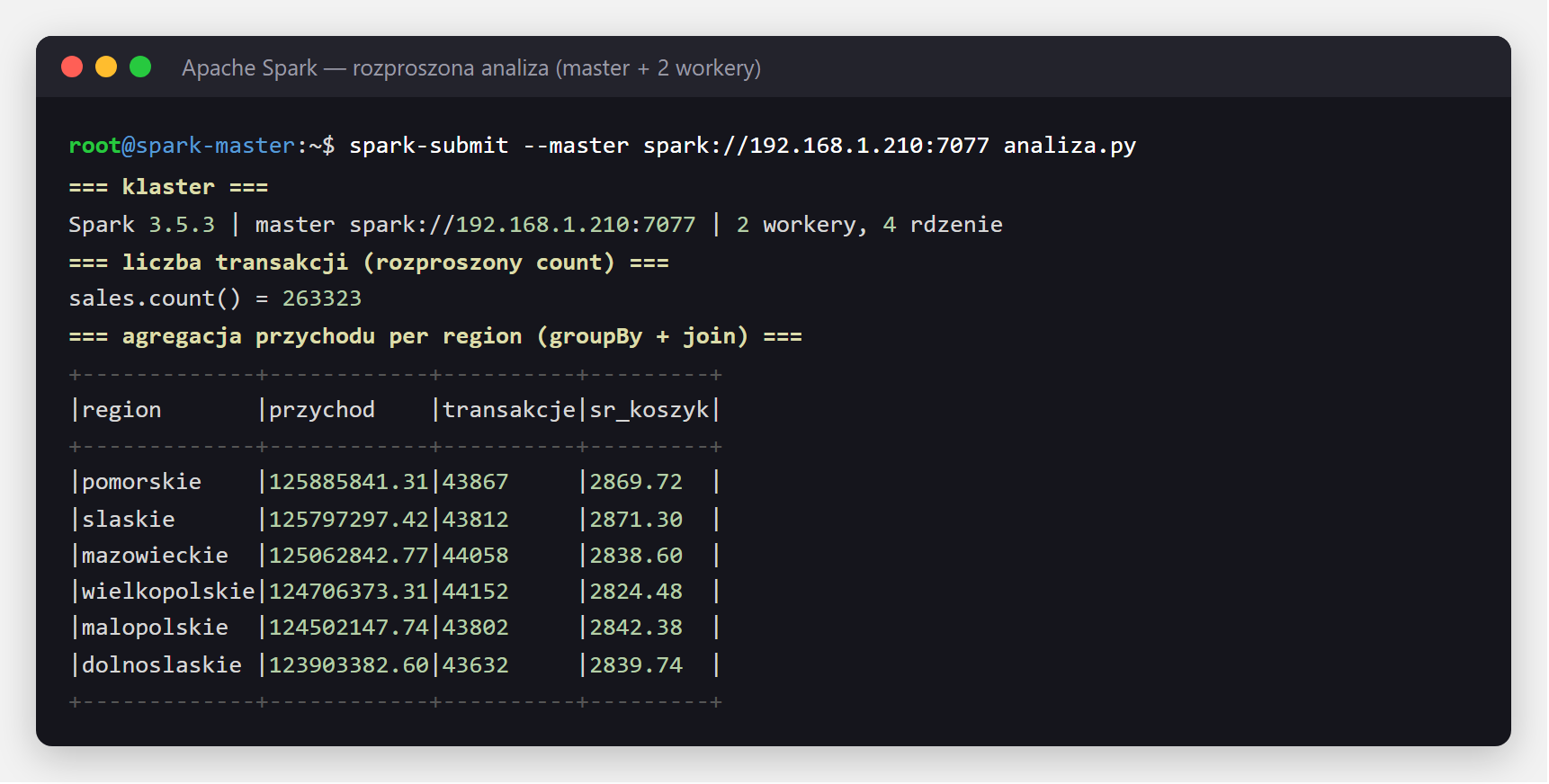
Task: Click the 'sr_koszyk' column header
Action: 649,410
